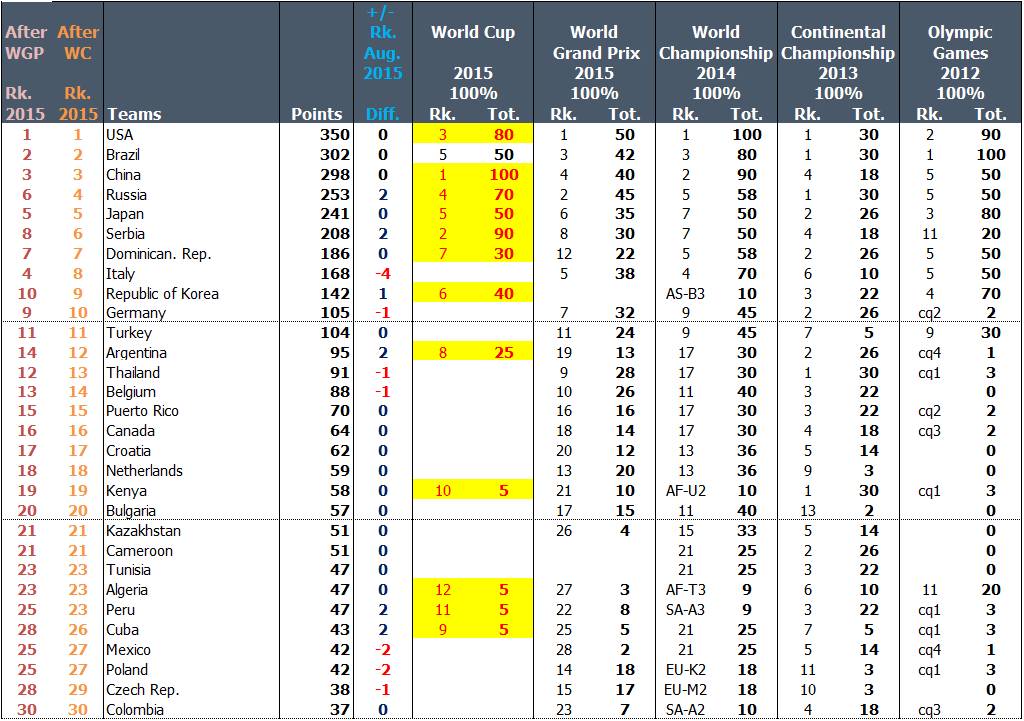Click Argentina's highlighted World Cup total 25

(504, 353)
